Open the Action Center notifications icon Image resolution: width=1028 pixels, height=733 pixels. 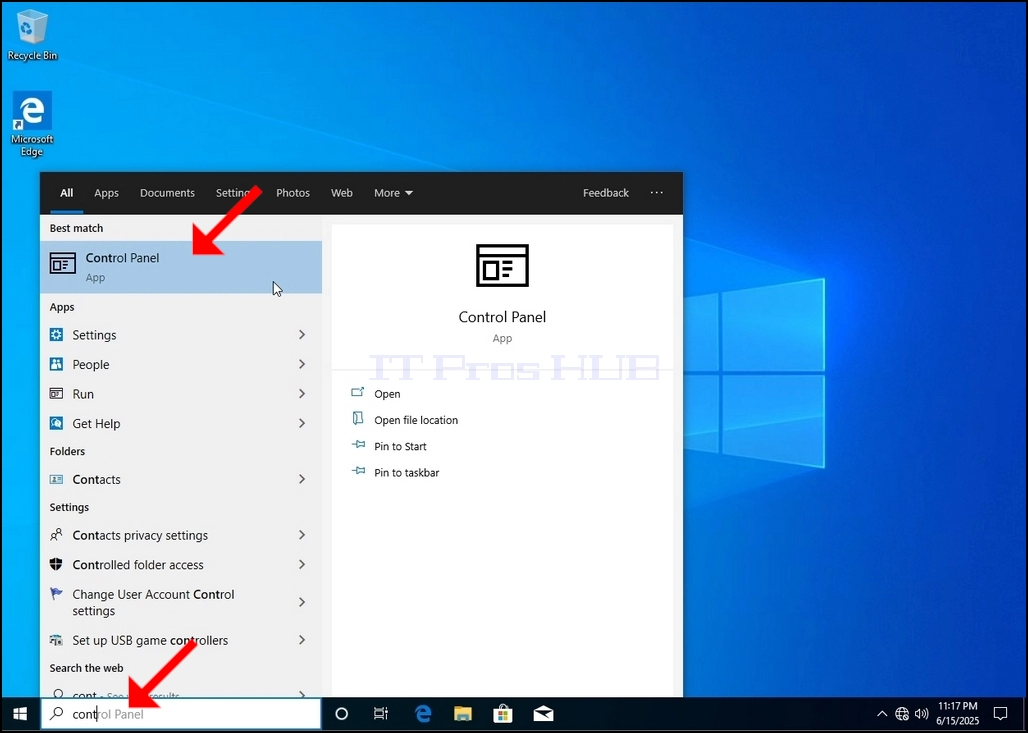tap(1000, 714)
